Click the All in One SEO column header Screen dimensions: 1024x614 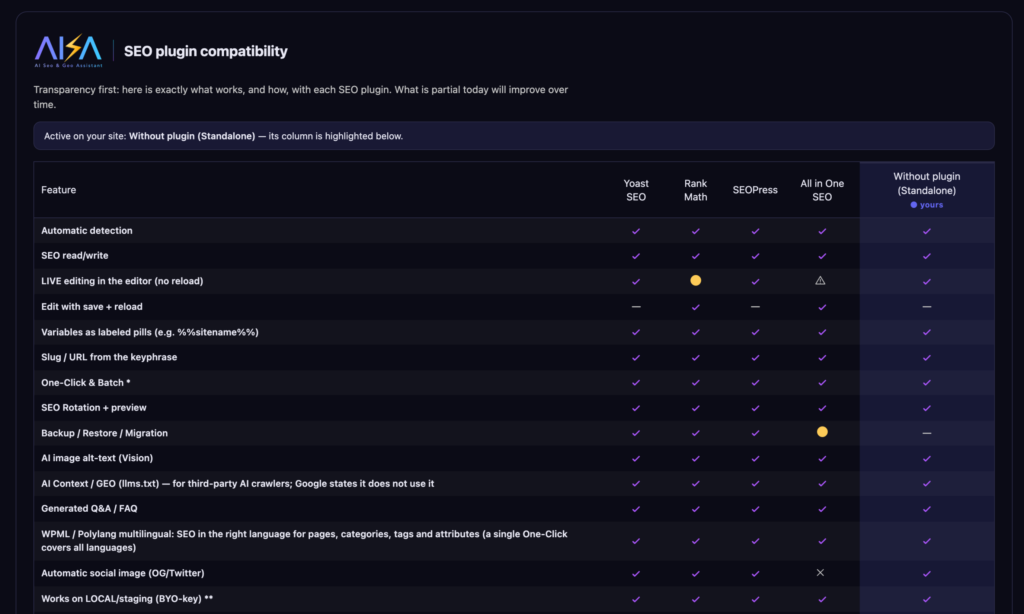(x=822, y=190)
